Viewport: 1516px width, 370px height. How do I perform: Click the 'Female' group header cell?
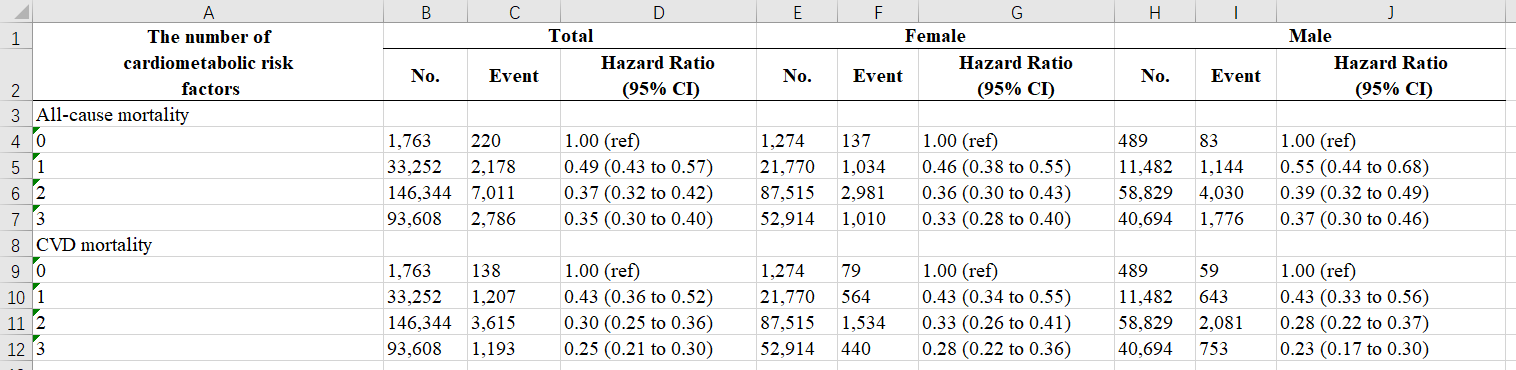936,37
